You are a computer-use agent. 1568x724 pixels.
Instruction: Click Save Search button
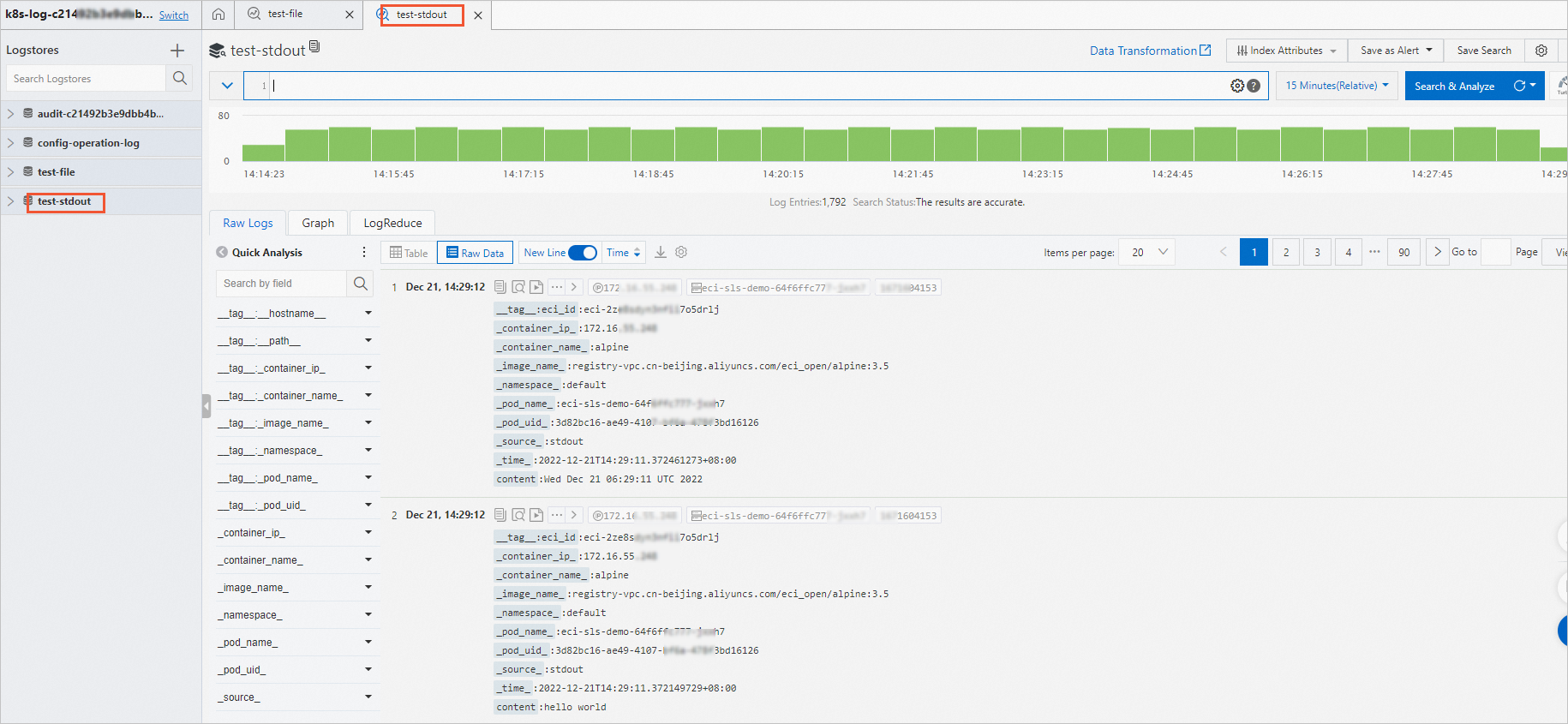(1484, 51)
